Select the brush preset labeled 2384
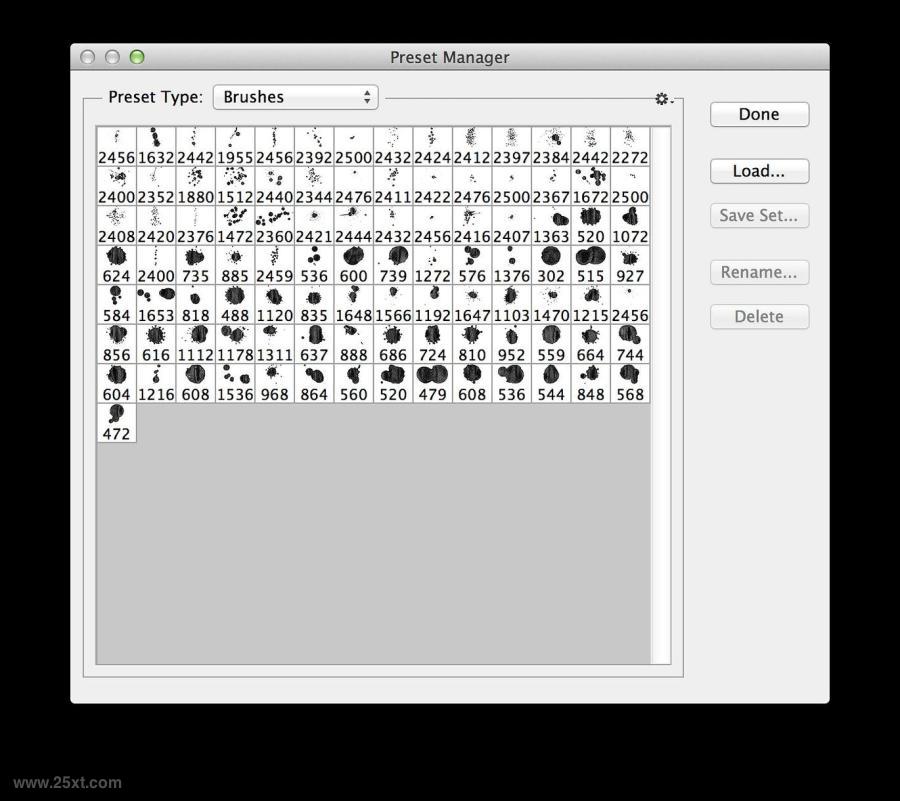Screen dimensions: 900x801 pos(551,147)
